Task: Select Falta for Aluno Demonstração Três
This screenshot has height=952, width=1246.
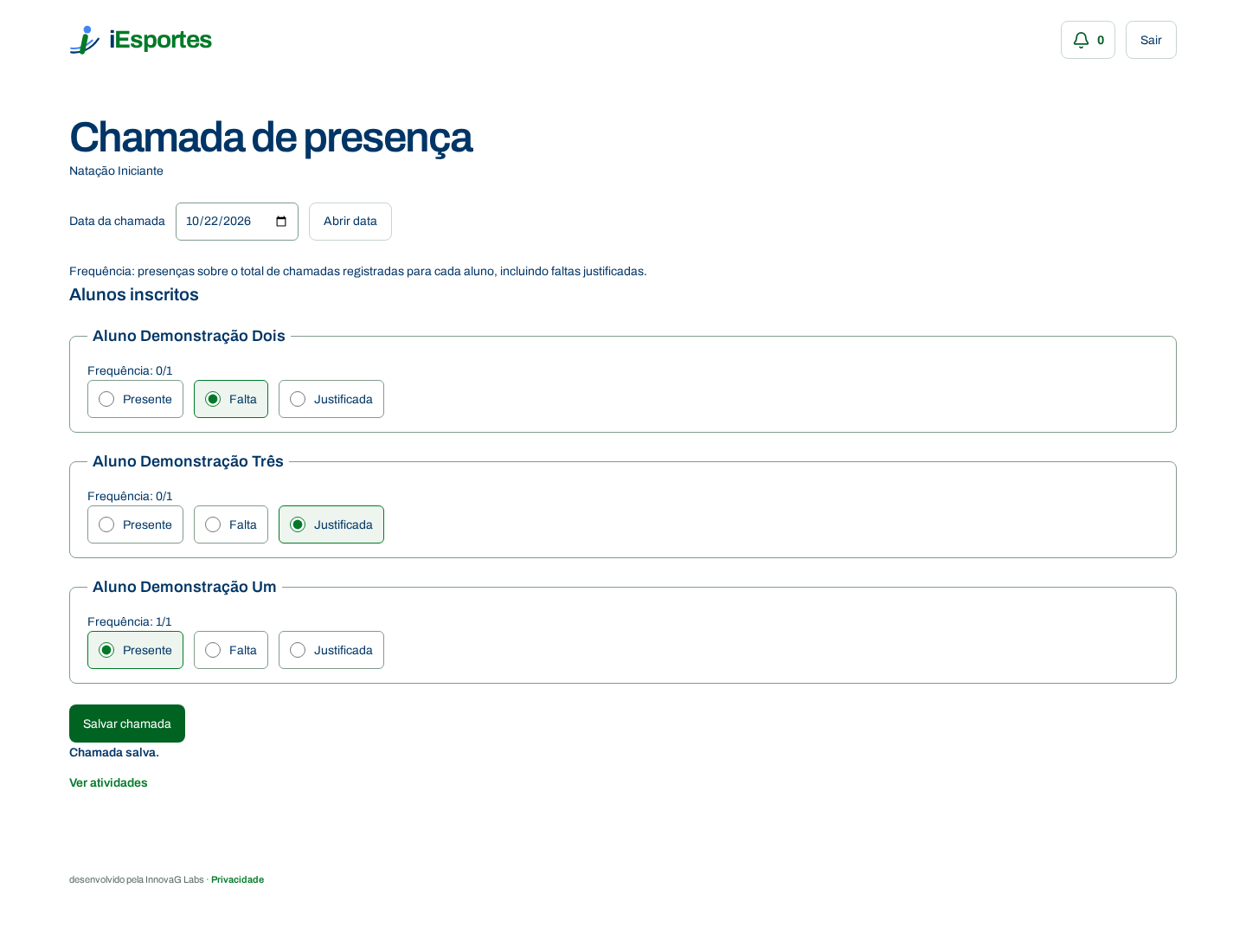Action: tap(231, 524)
